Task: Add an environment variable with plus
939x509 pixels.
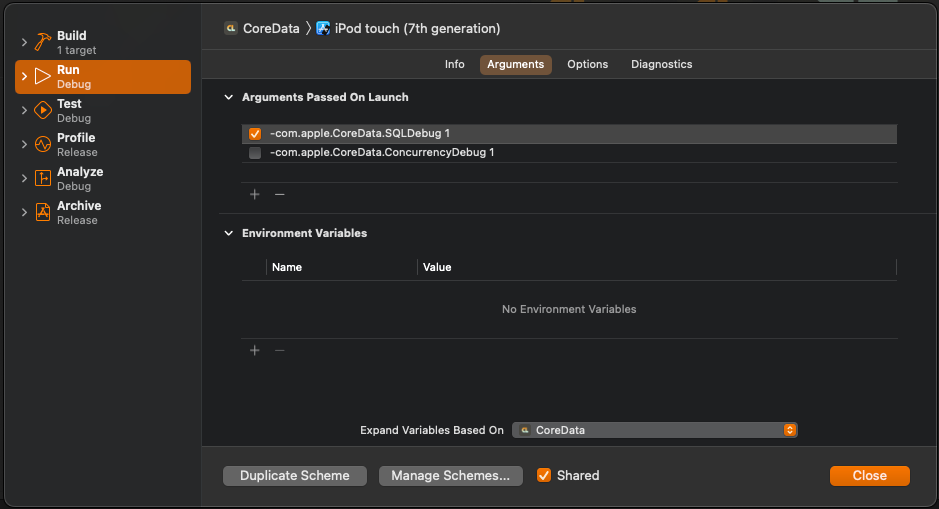Action: [255, 350]
